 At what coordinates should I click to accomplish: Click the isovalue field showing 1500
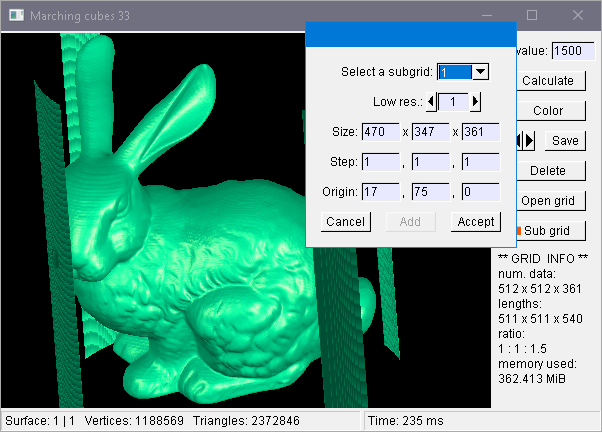573,50
